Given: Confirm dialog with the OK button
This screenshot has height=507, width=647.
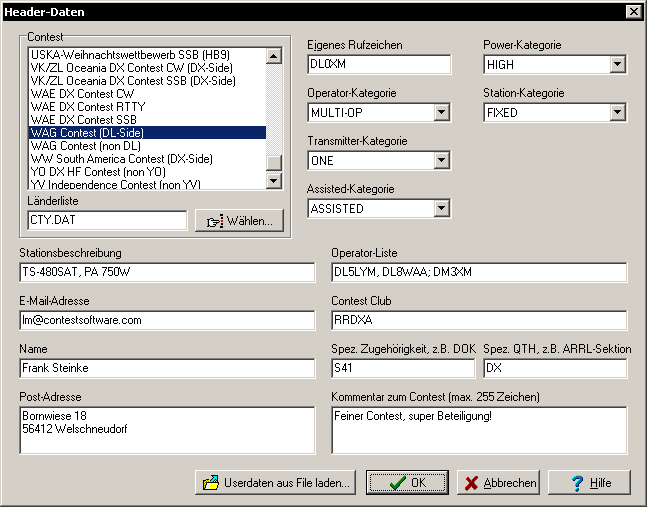Looking at the screenshot, I should (406, 483).
